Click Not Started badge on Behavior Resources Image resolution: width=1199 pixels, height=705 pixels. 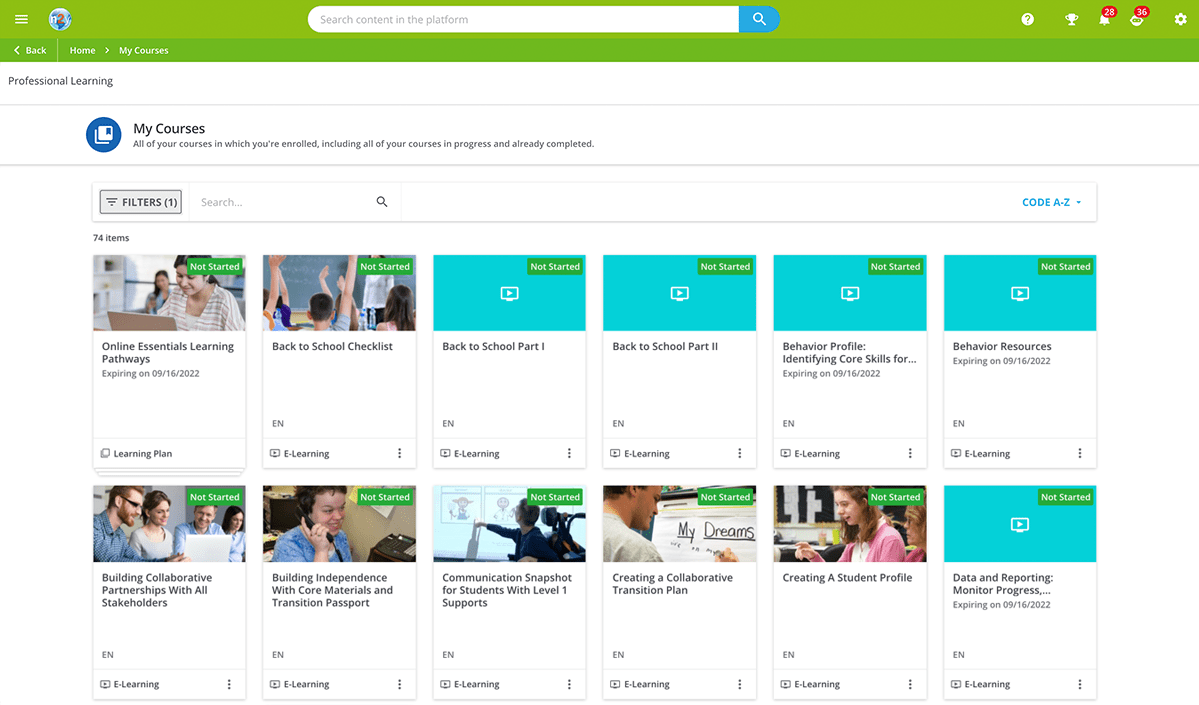(1065, 267)
